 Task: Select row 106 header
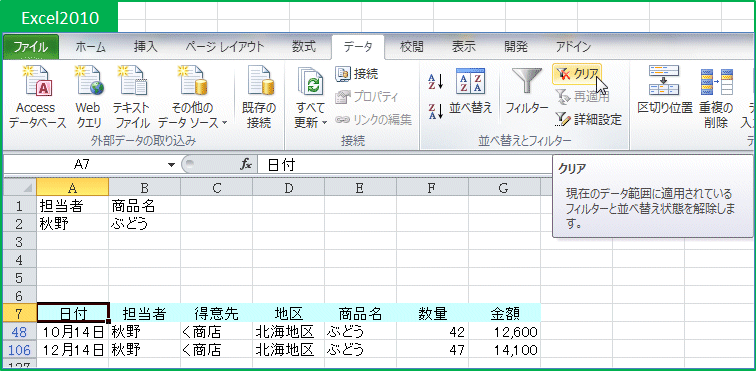click(x=20, y=349)
